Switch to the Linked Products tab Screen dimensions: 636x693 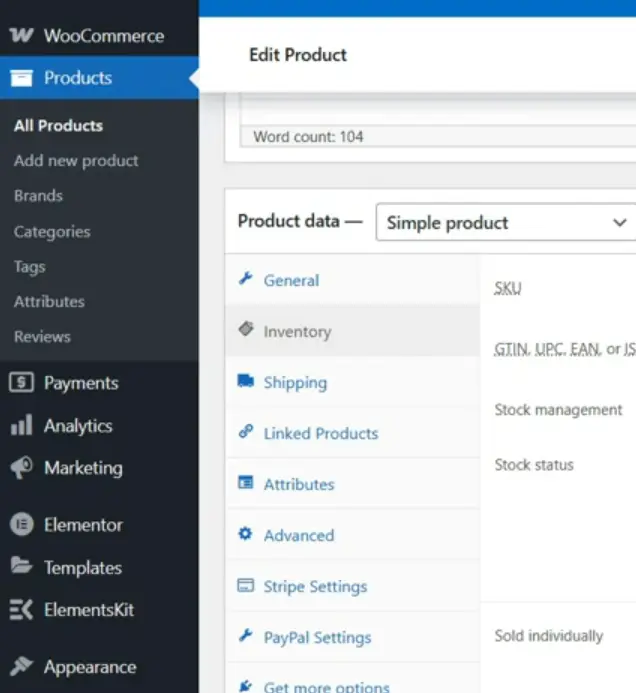click(353, 433)
